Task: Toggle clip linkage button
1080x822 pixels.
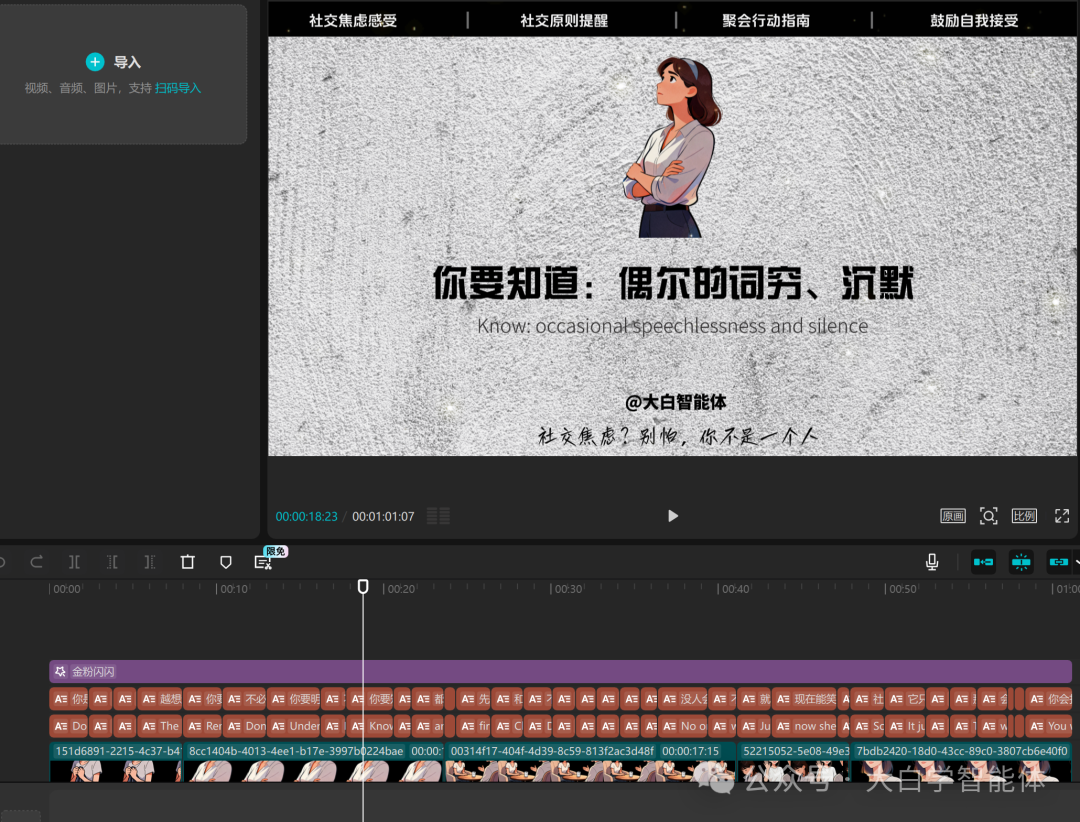Action: tap(1059, 562)
